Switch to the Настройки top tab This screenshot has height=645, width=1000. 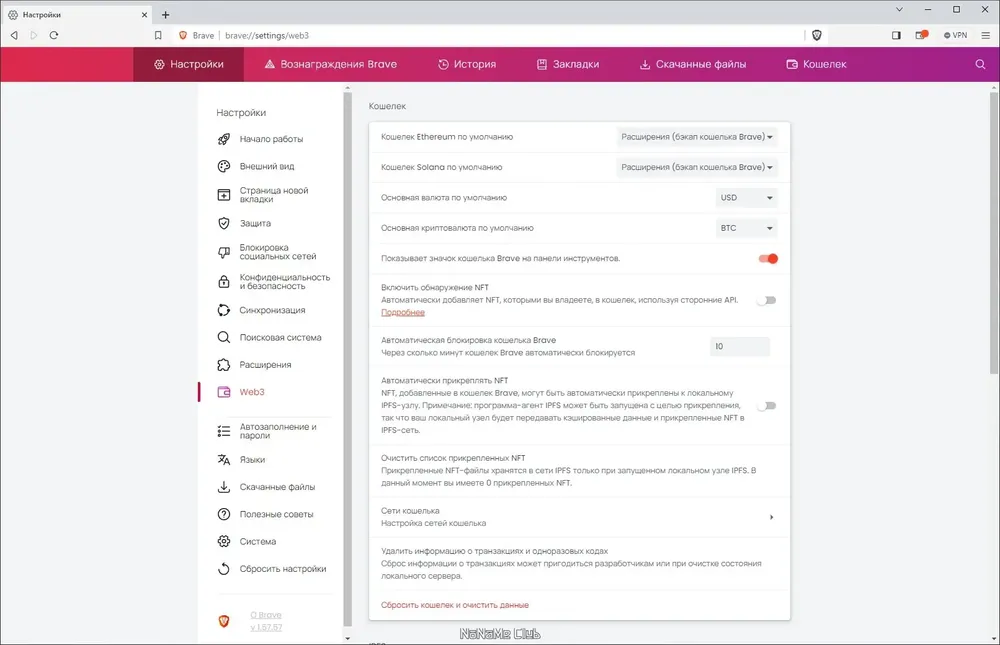click(189, 64)
